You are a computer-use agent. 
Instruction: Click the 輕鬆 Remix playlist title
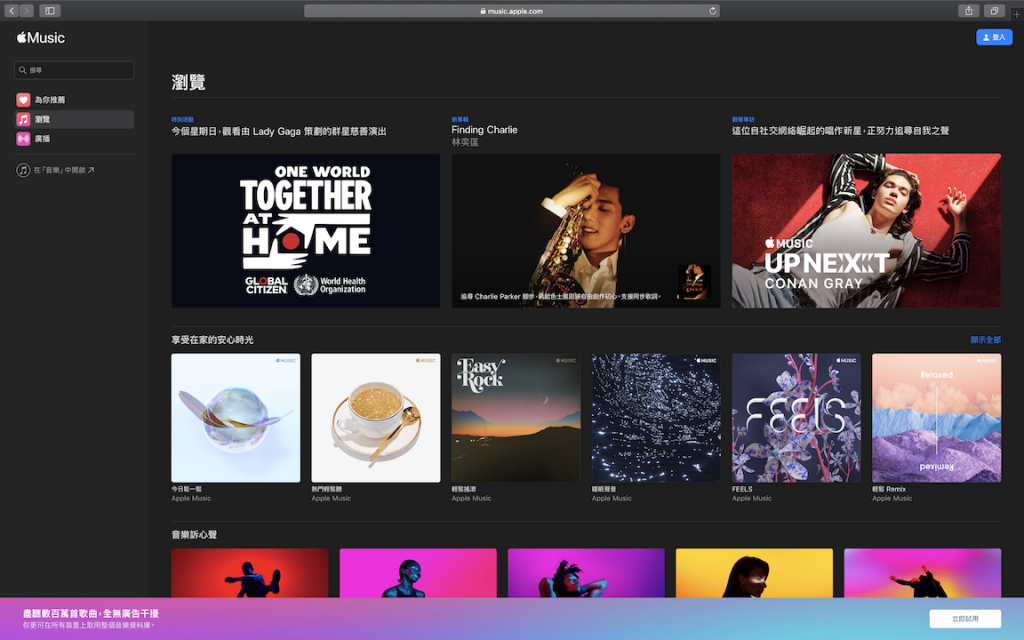pos(889,489)
